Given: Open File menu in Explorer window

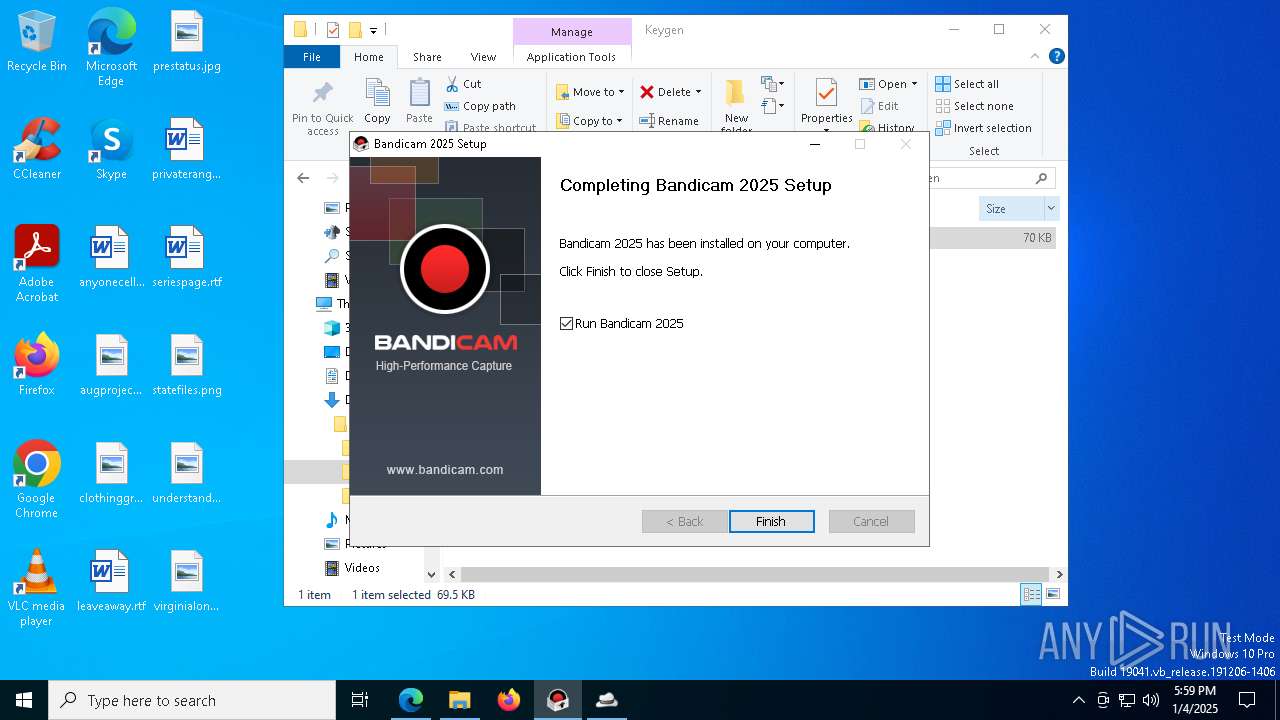Looking at the screenshot, I should click(312, 57).
